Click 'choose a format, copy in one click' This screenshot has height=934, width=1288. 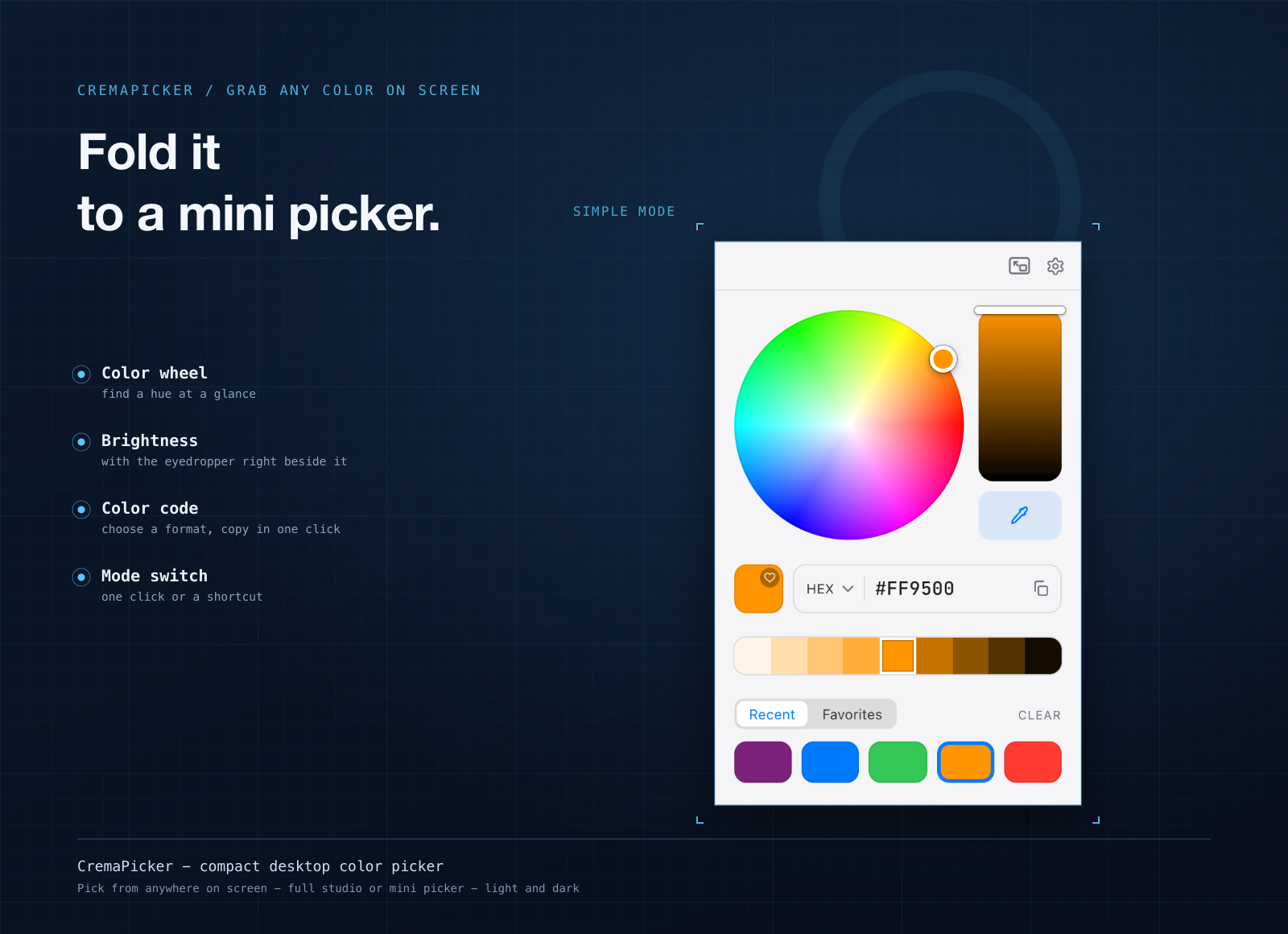point(221,529)
